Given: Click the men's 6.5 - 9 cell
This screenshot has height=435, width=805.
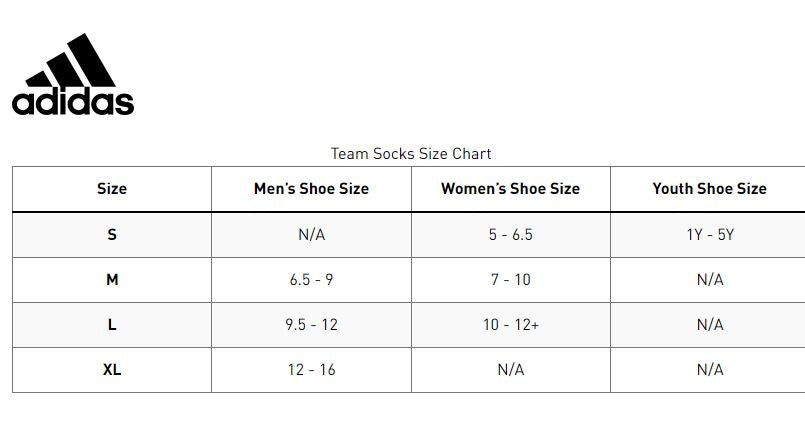Looking at the screenshot, I should (311, 280).
